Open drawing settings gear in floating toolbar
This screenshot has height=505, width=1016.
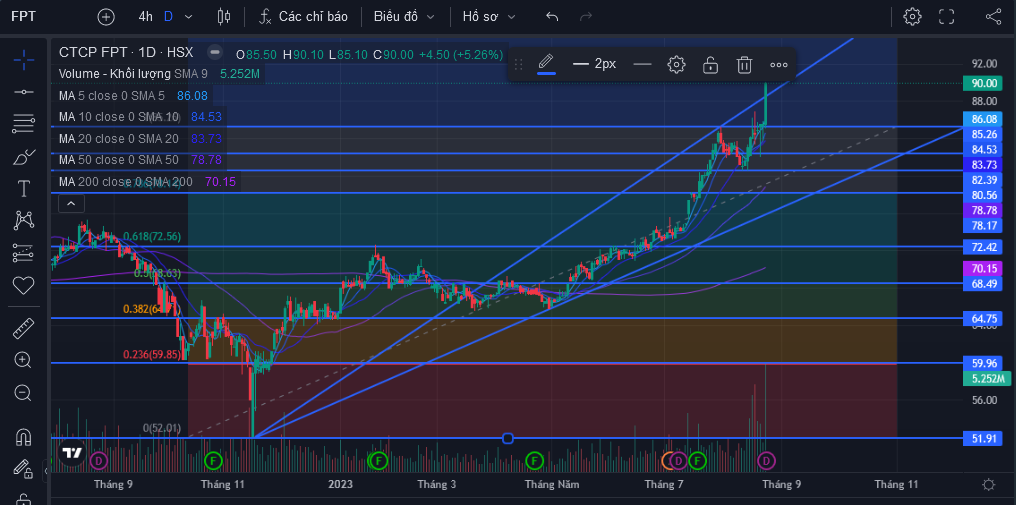[676, 64]
